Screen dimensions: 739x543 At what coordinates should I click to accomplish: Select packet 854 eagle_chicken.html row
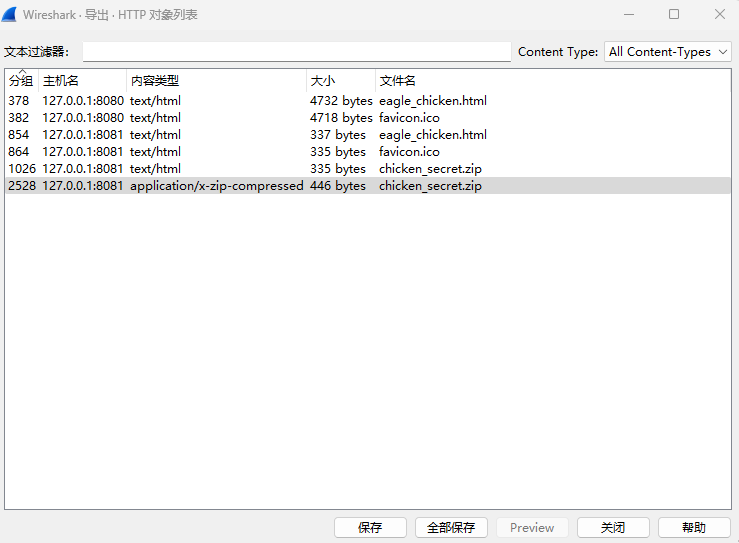[x=368, y=134]
